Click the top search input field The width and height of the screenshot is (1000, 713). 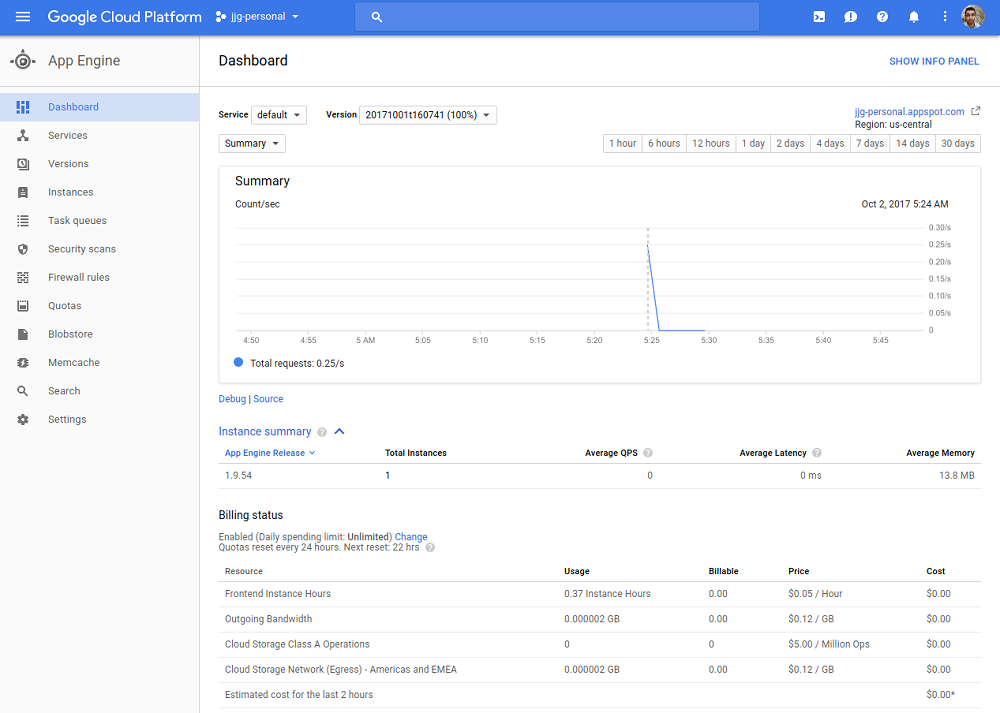(557, 16)
